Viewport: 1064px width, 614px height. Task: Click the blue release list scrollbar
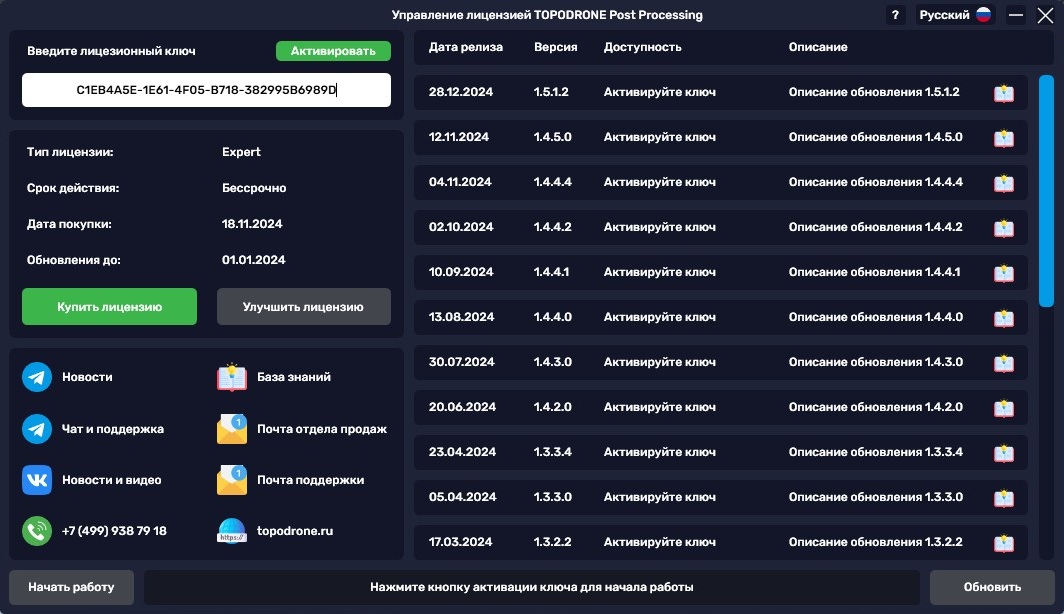[x=1046, y=191]
